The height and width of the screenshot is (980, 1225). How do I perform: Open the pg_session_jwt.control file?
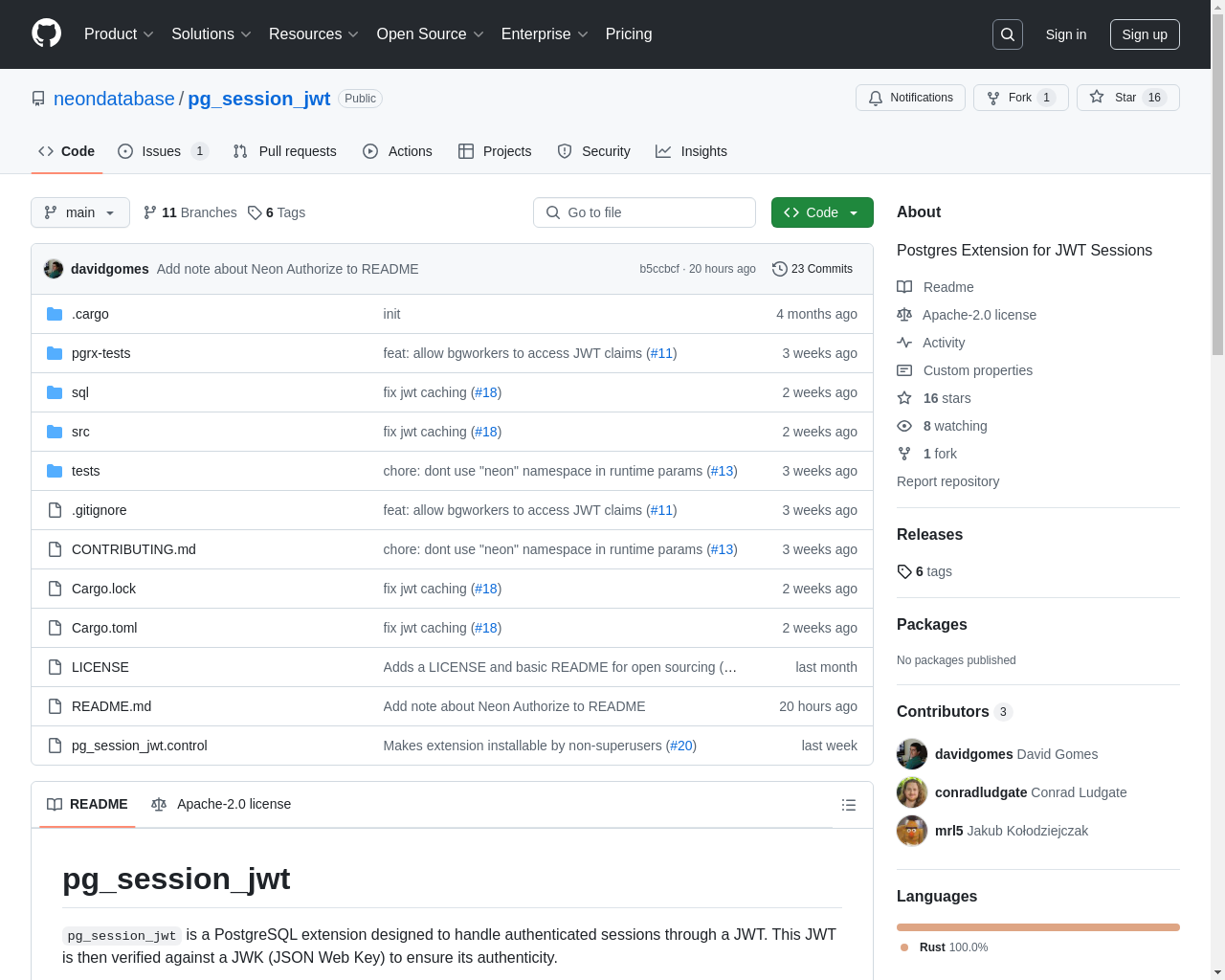(x=140, y=746)
